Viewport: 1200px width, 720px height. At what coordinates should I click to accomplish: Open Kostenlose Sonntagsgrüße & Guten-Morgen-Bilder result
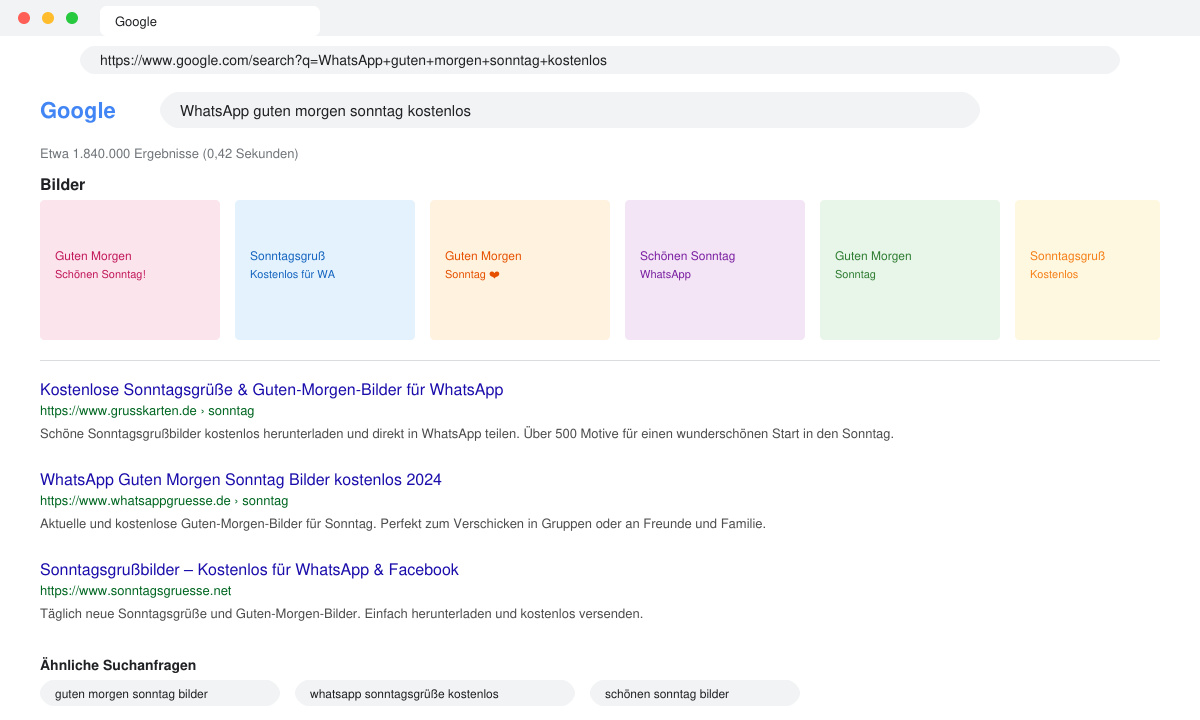[x=271, y=390]
